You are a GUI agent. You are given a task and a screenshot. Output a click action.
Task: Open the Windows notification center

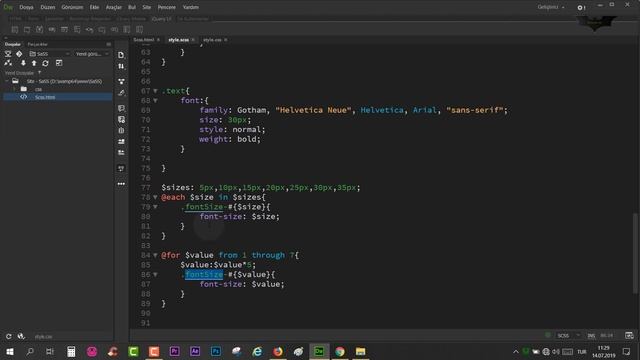point(627,351)
